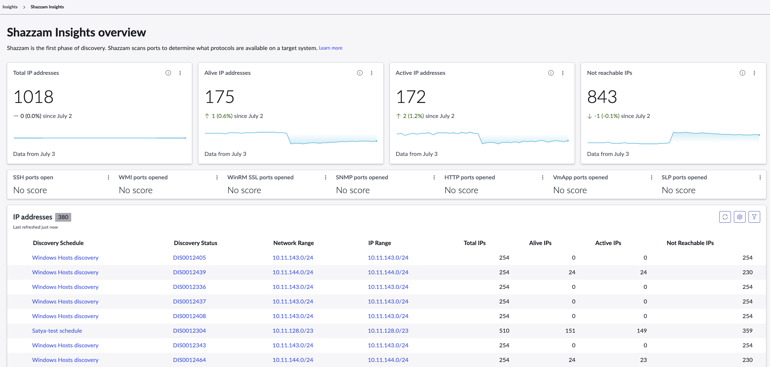Open Satya-test schedule link
The image size is (770, 367).
pos(57,331)
